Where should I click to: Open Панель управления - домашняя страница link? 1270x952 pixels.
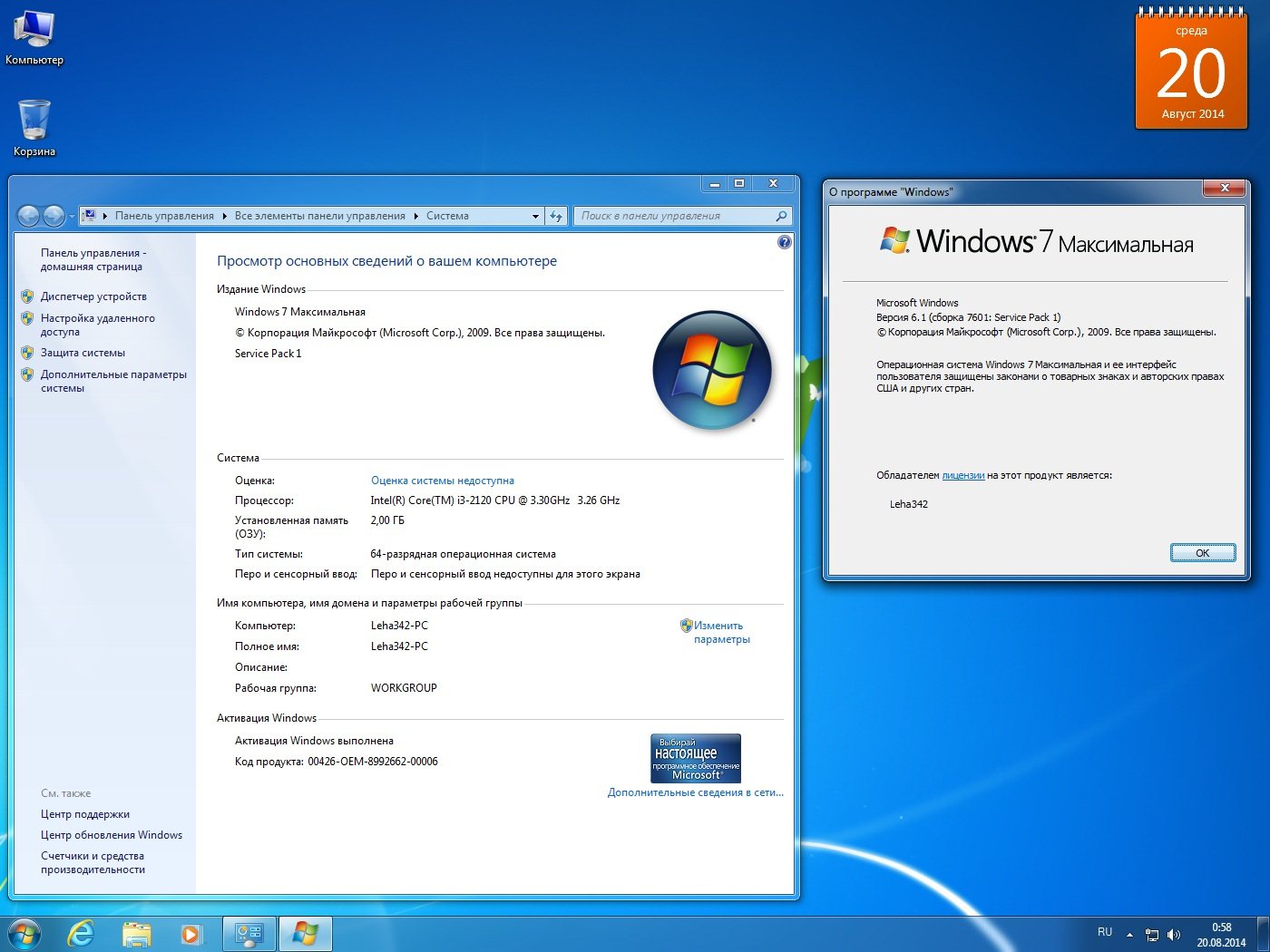click(x=93, y=260)
